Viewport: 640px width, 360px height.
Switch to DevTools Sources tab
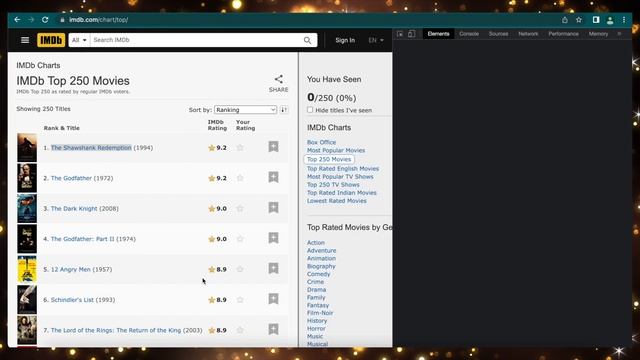coord(498,34)
